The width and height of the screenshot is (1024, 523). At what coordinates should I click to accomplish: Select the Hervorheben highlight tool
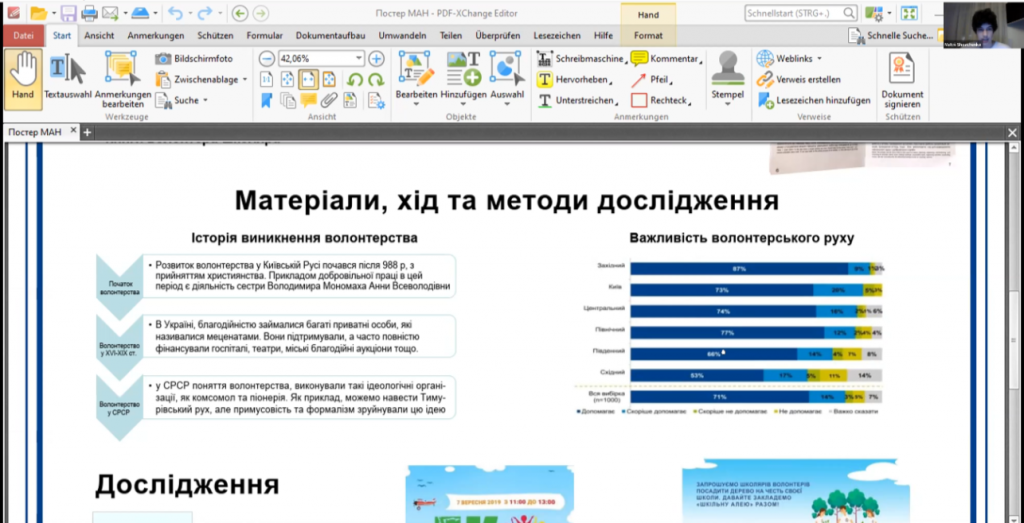coord(574,80)
